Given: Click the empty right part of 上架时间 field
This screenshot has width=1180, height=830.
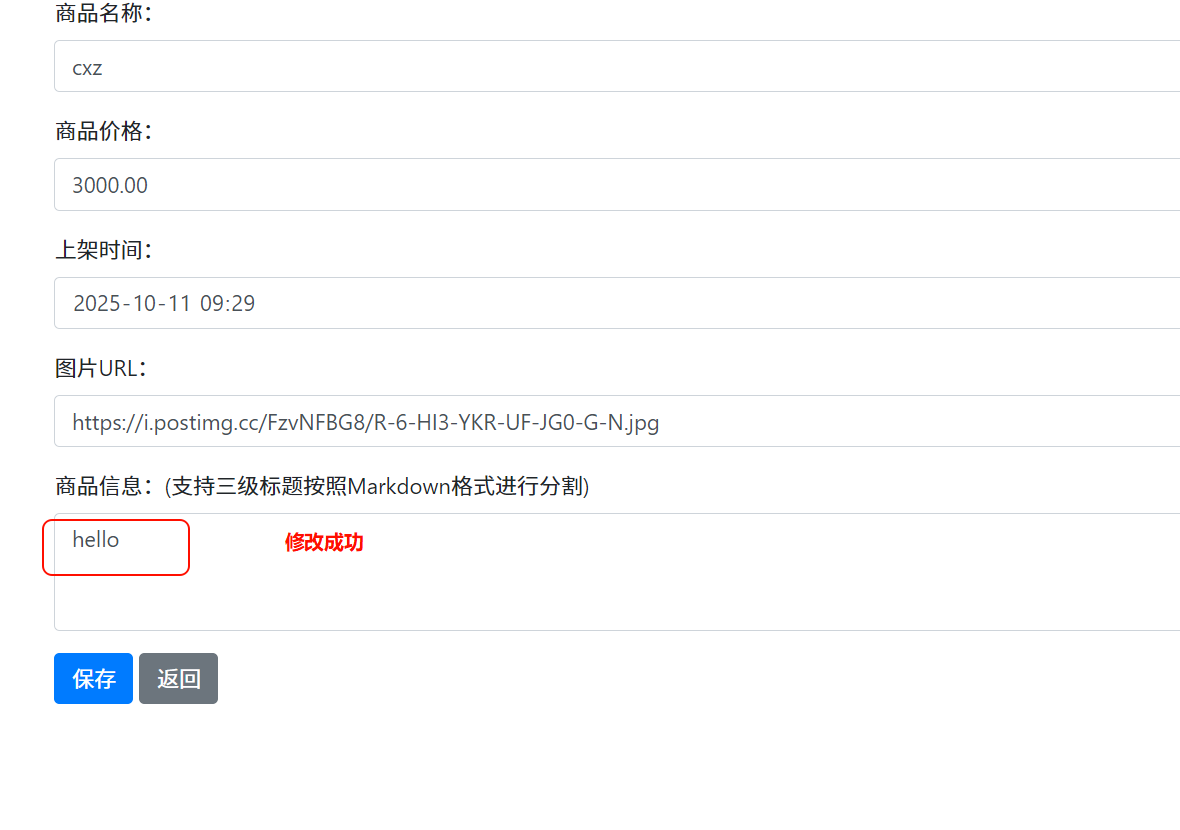Looking at the screenshot, I should pyautogui.click(x=715, y=303).
